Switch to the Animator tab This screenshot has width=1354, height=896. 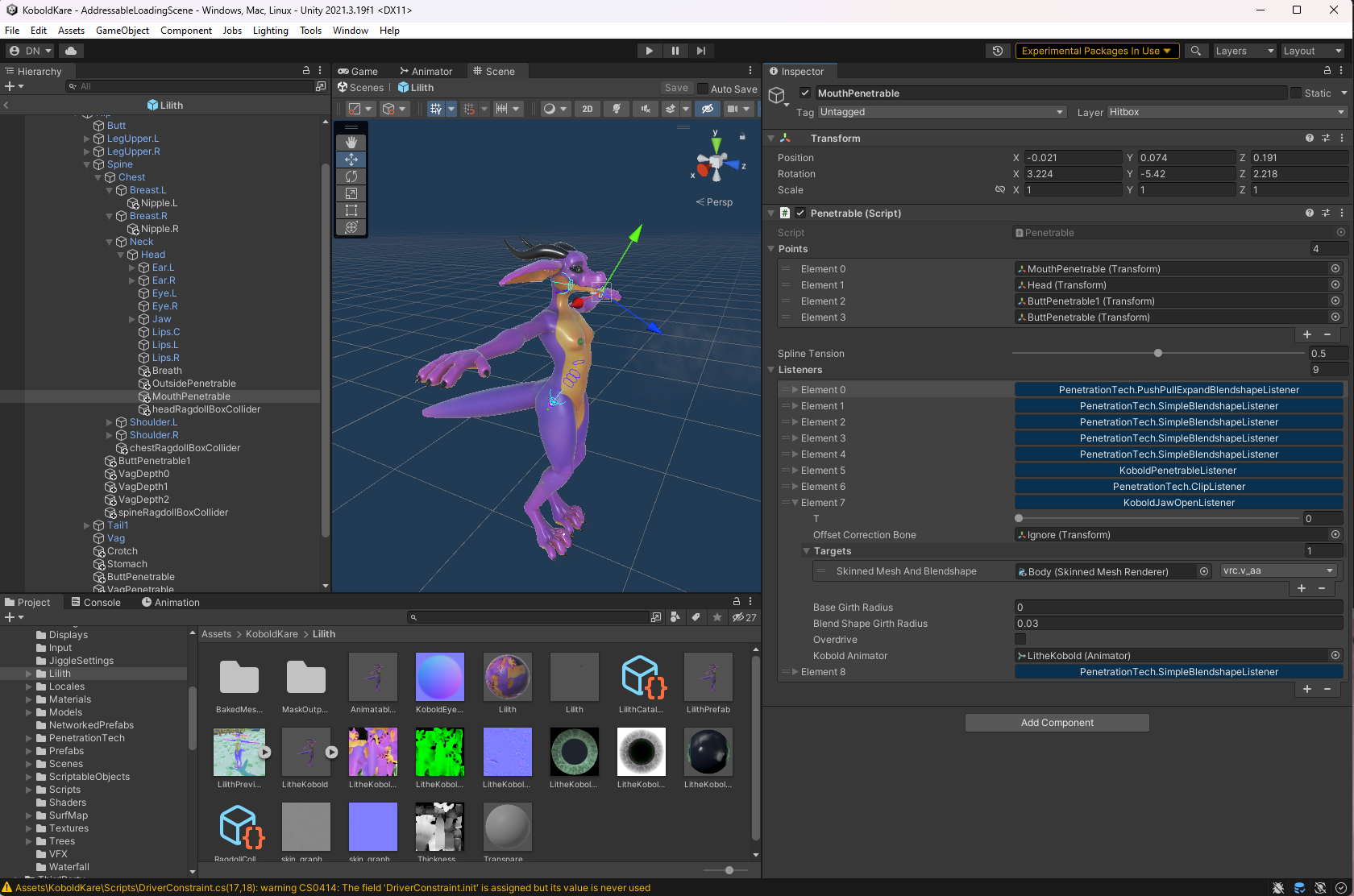tap(426, 71)
